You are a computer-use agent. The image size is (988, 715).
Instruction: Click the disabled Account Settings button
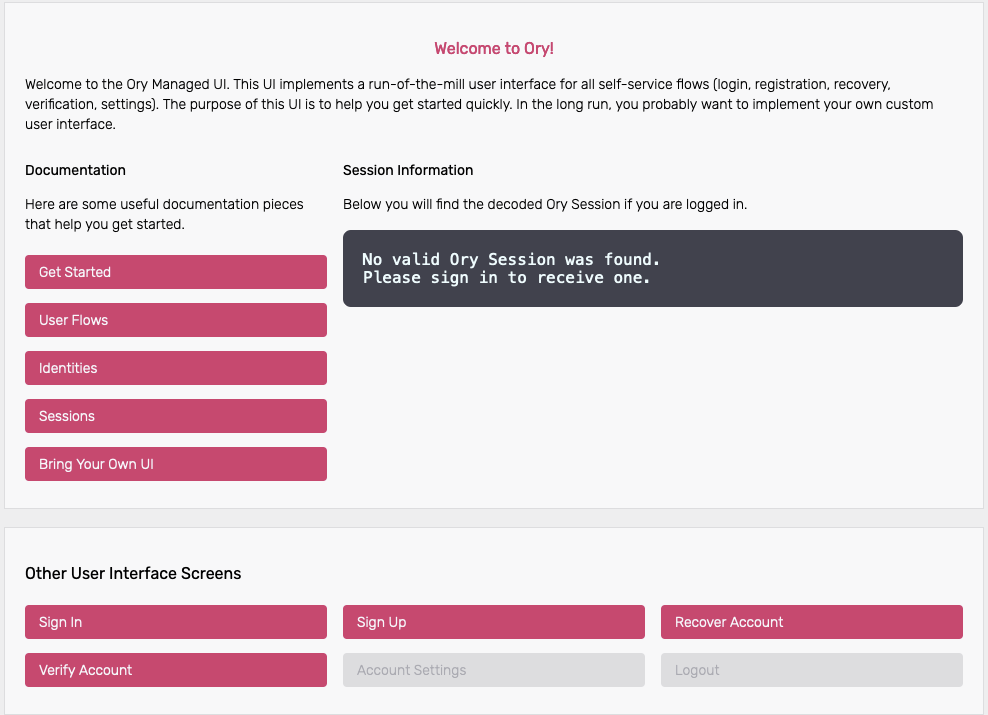[x=493, y=669]
